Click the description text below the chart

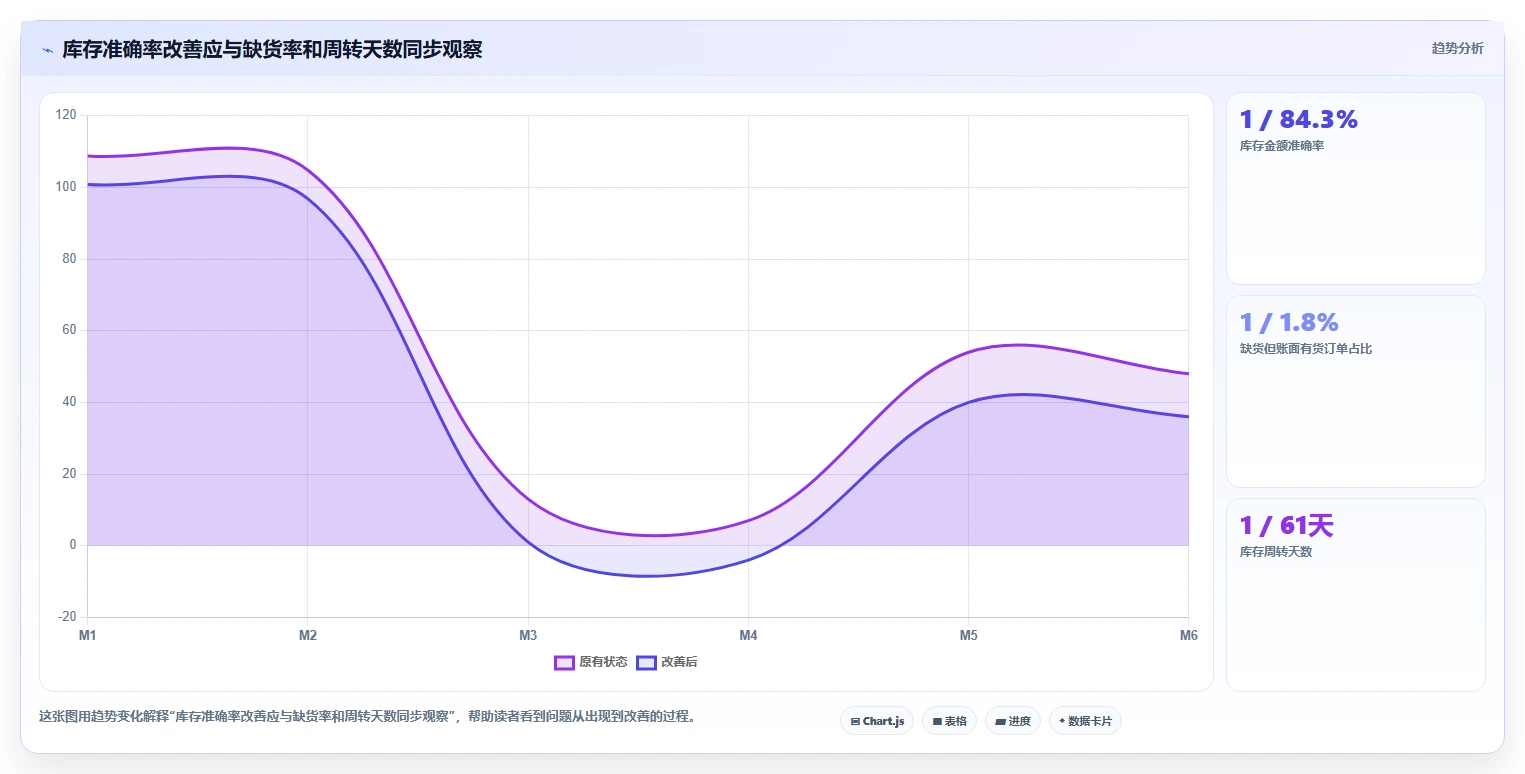pos(367,716)
